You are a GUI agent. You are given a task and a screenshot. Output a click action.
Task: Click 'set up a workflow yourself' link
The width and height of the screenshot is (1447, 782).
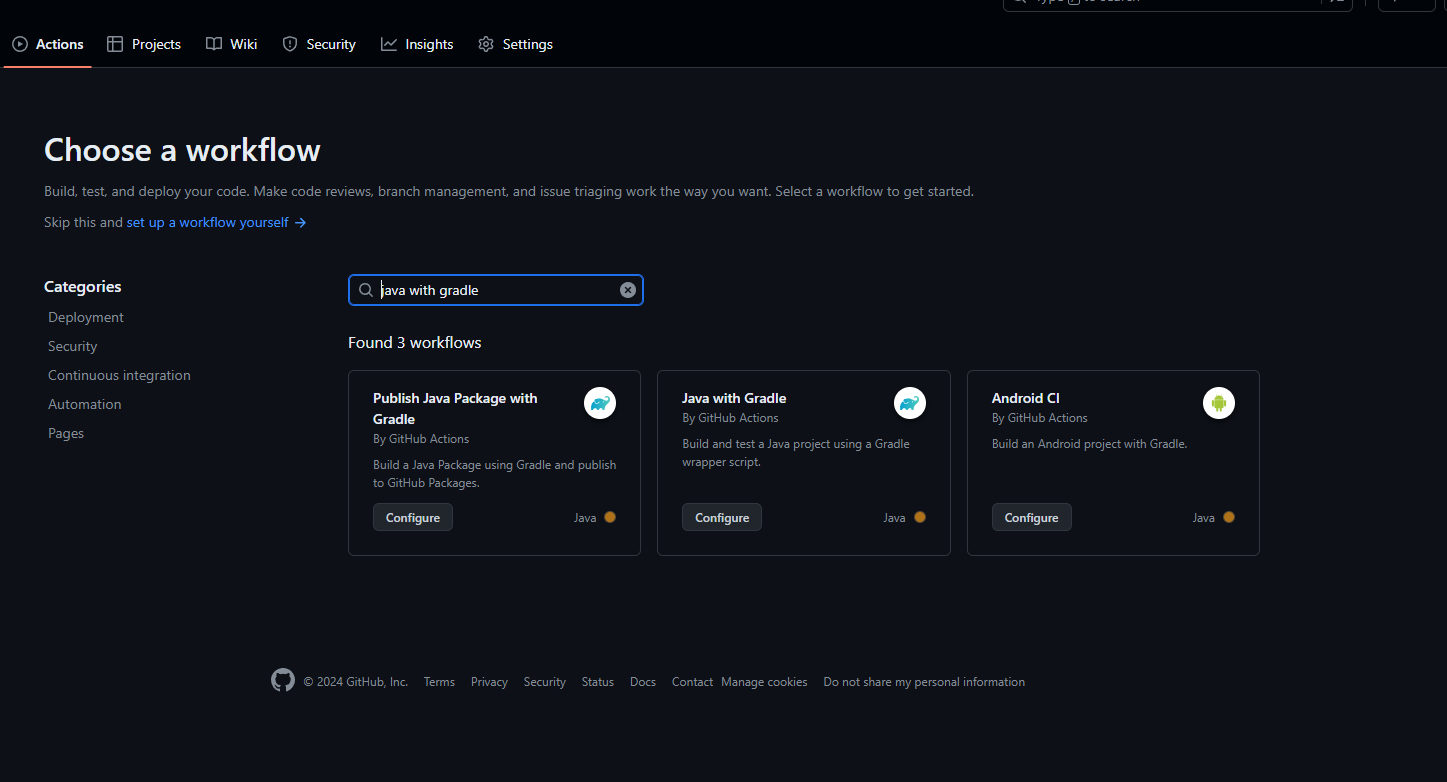click(x=216, y=222)
